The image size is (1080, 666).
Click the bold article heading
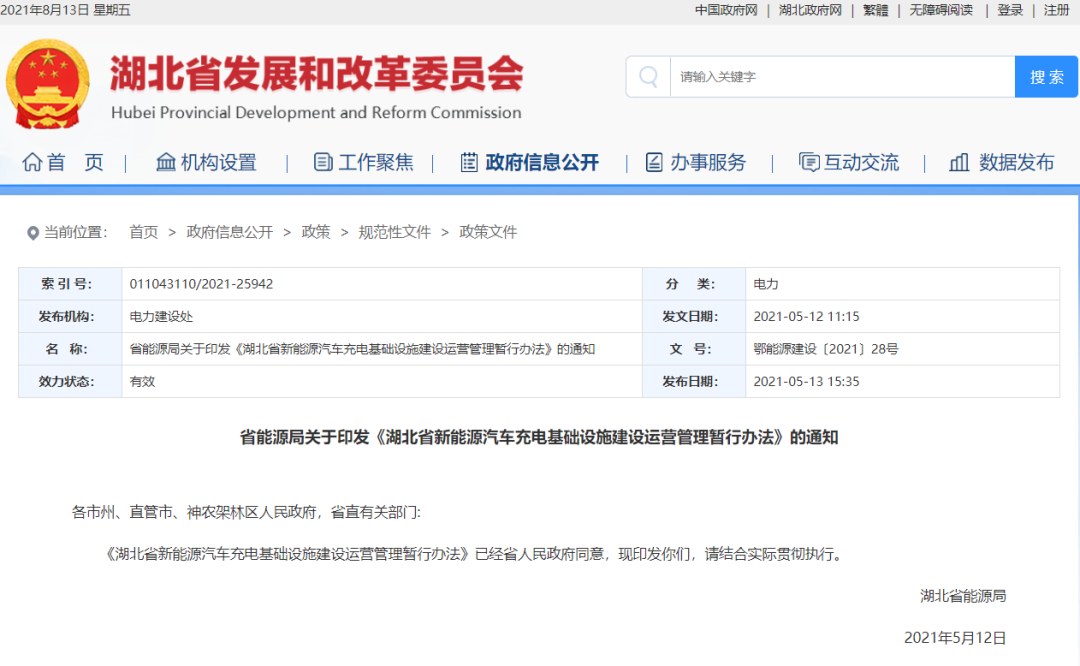(x=539, y=437)
